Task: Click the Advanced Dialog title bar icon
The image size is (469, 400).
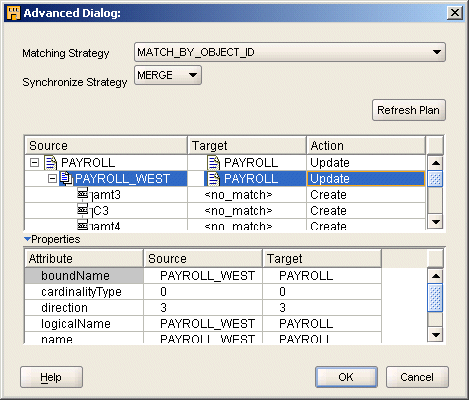Action: (x=14, y=13)
